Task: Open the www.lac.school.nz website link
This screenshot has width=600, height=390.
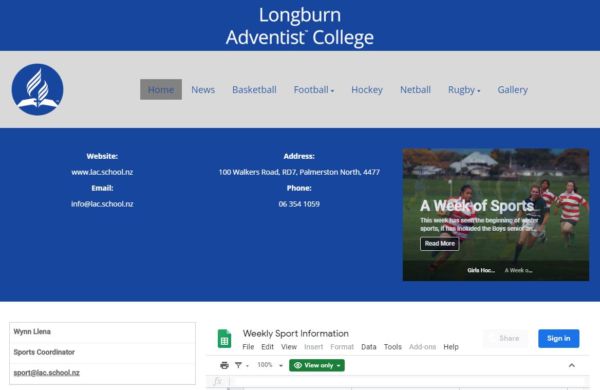Action: (102, 172)
